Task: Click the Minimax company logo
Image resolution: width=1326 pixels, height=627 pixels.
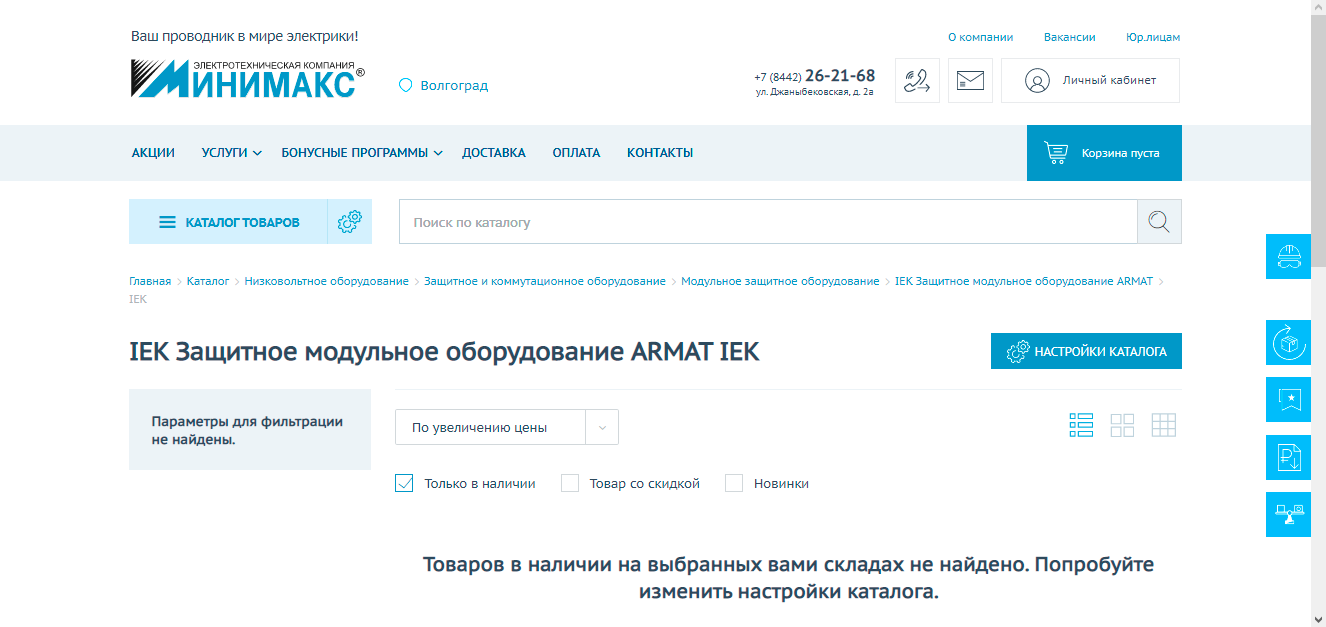Action: click(x=247, y=79)
